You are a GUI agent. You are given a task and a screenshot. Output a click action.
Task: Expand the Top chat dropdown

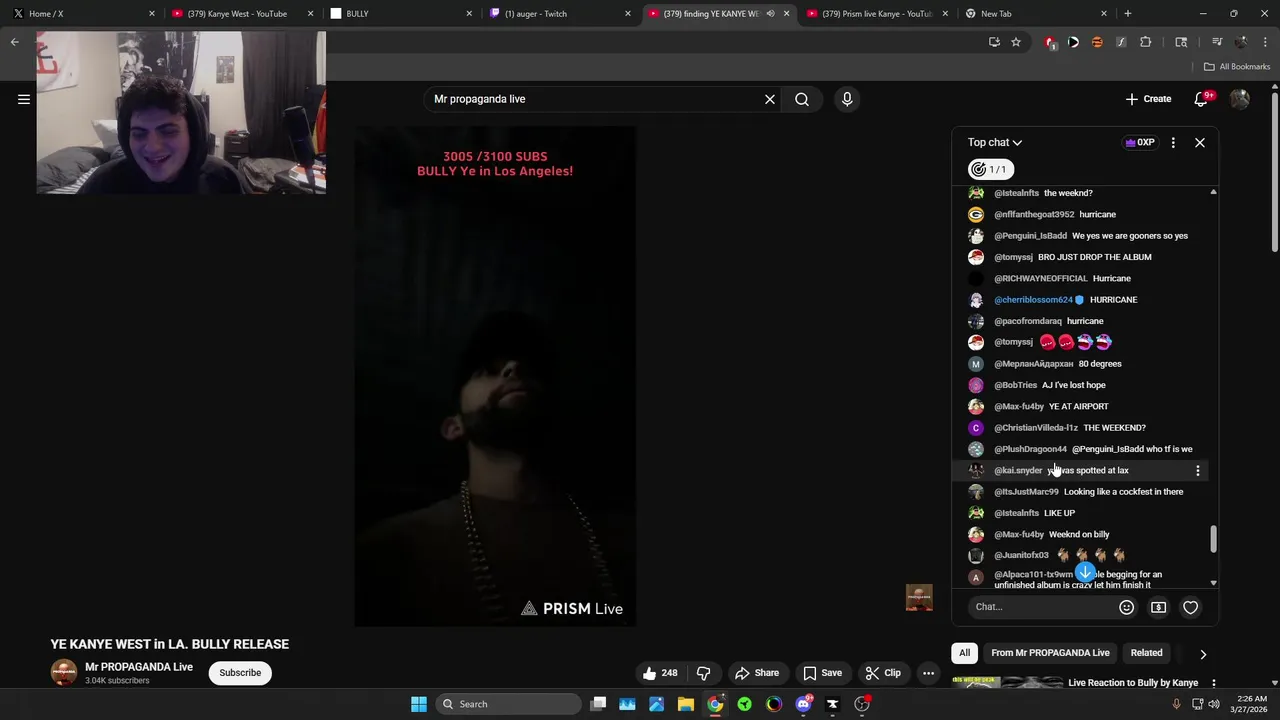tap(995, 143)
